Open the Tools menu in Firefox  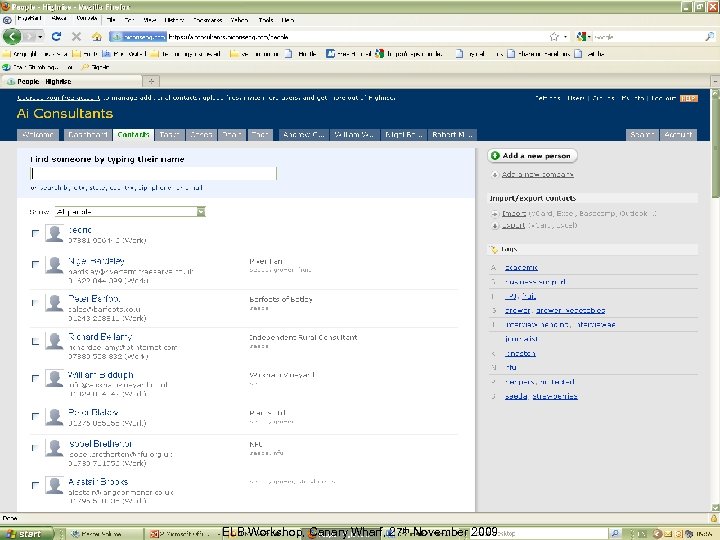pos(265,20)
